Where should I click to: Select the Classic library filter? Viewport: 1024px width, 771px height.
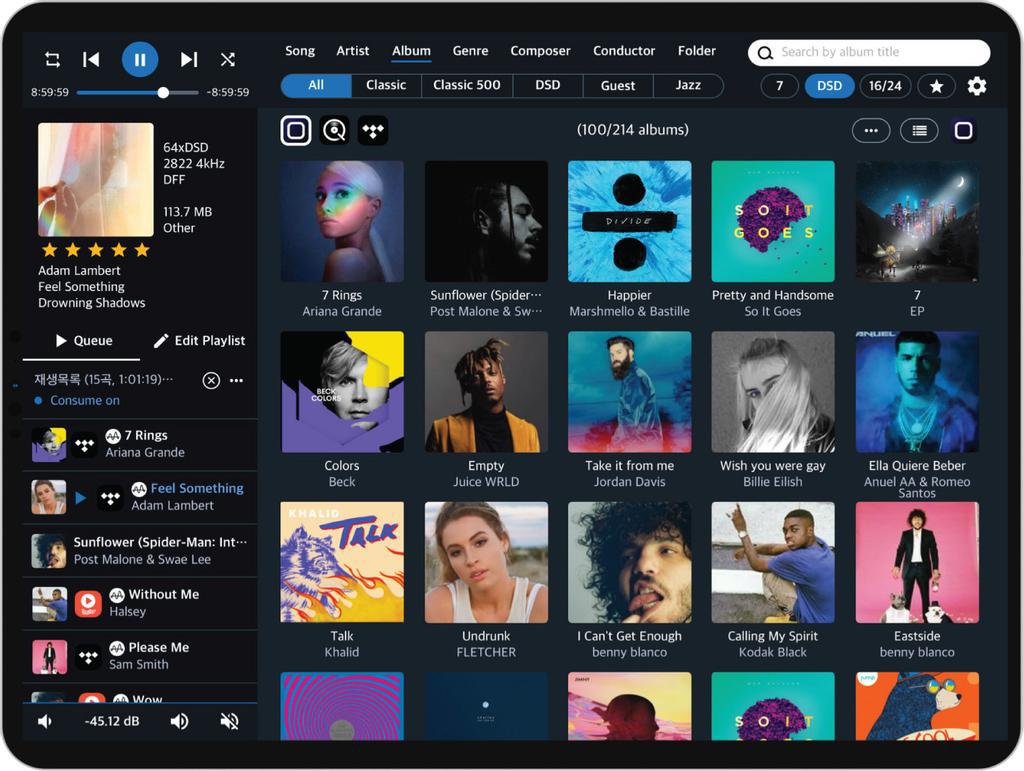click(386, 86)
